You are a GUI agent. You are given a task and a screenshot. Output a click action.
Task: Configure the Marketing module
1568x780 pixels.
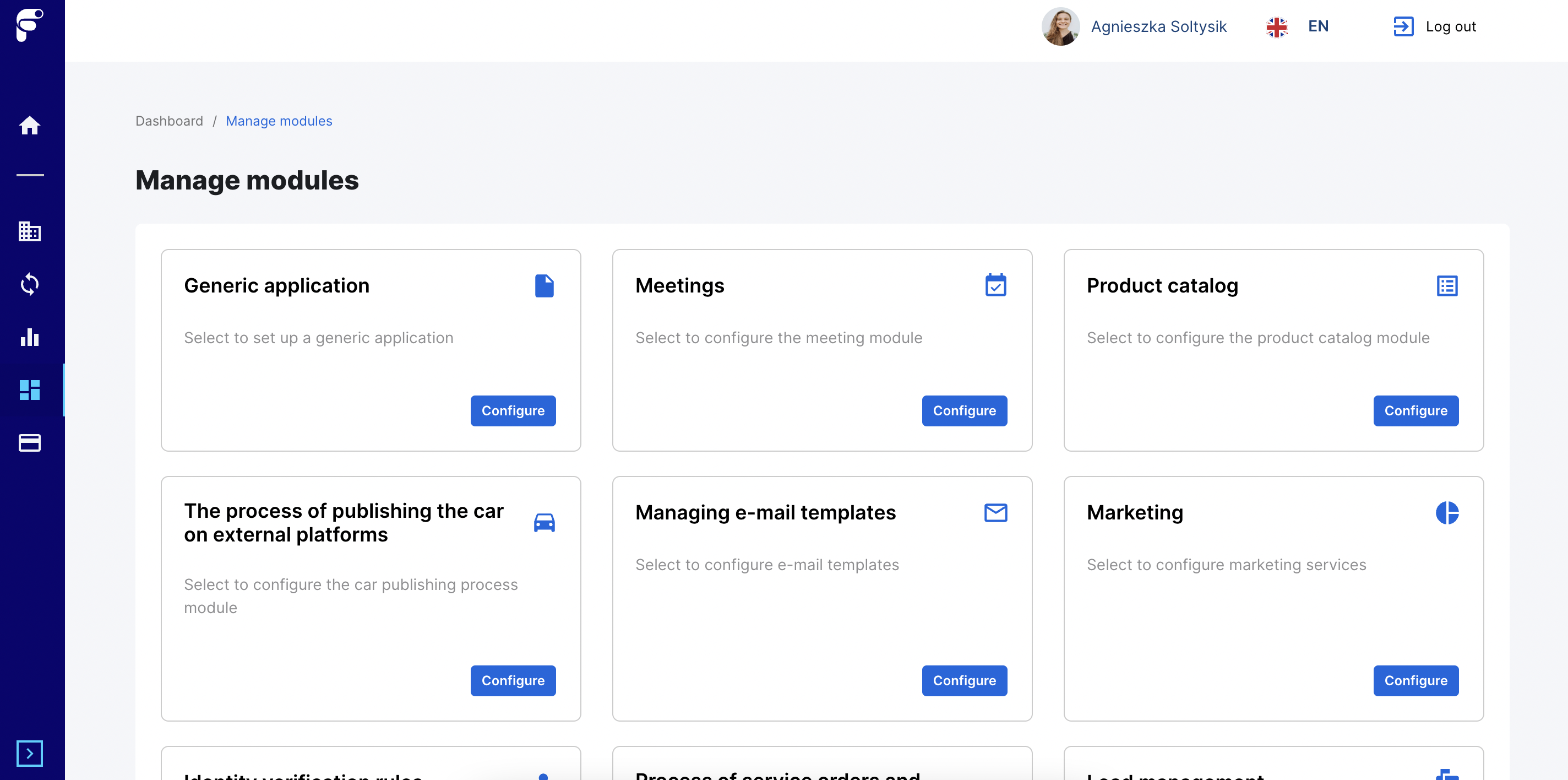point(1415,681)
